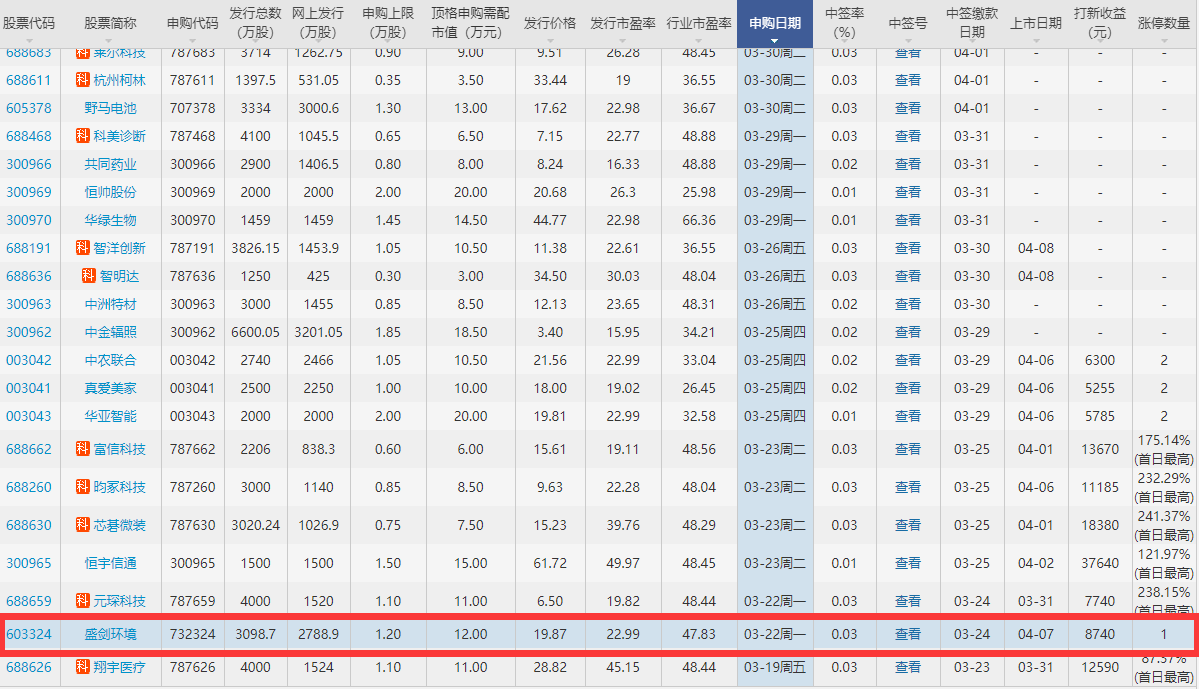Select 申购代码 cell 732324
Viewport: 1199px width, 689px height.
[x=193, y=634]
